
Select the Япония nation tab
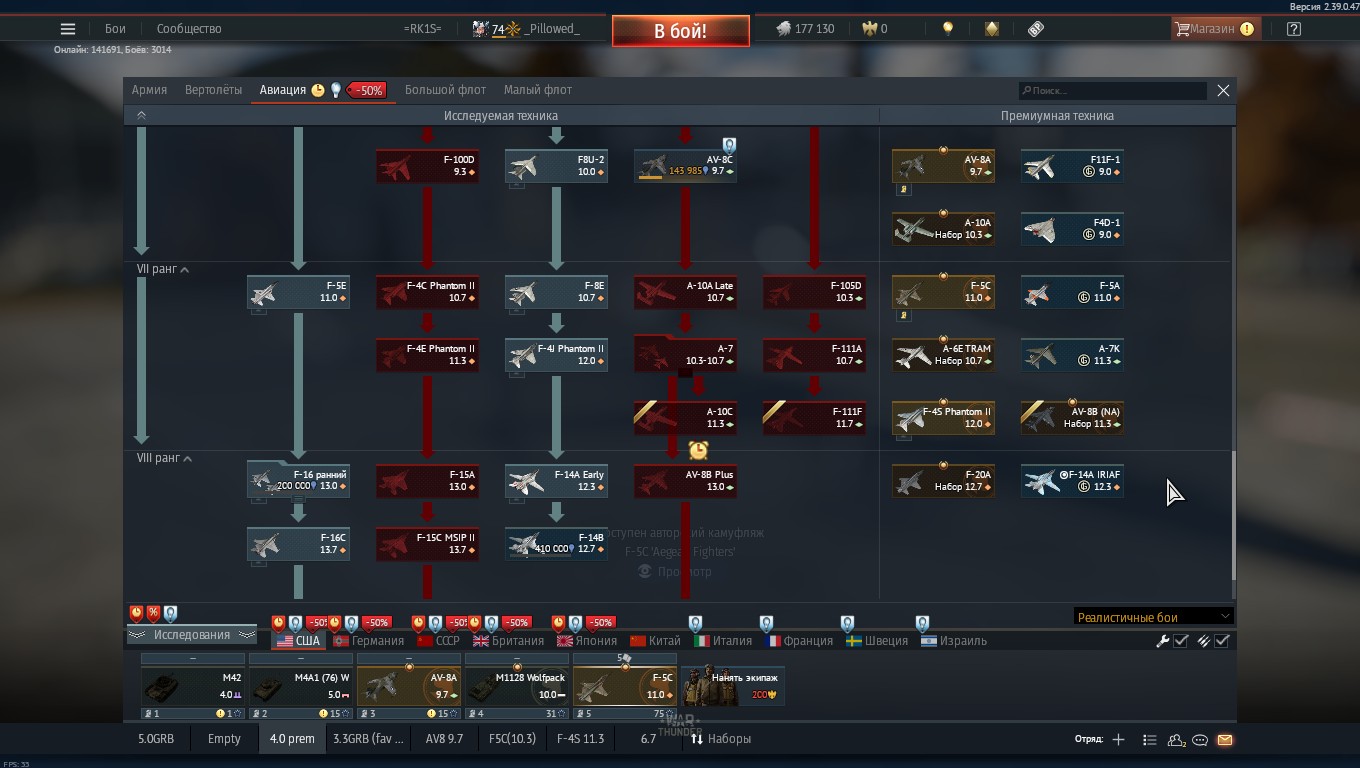pyautogui.click(x=587, y=641)
